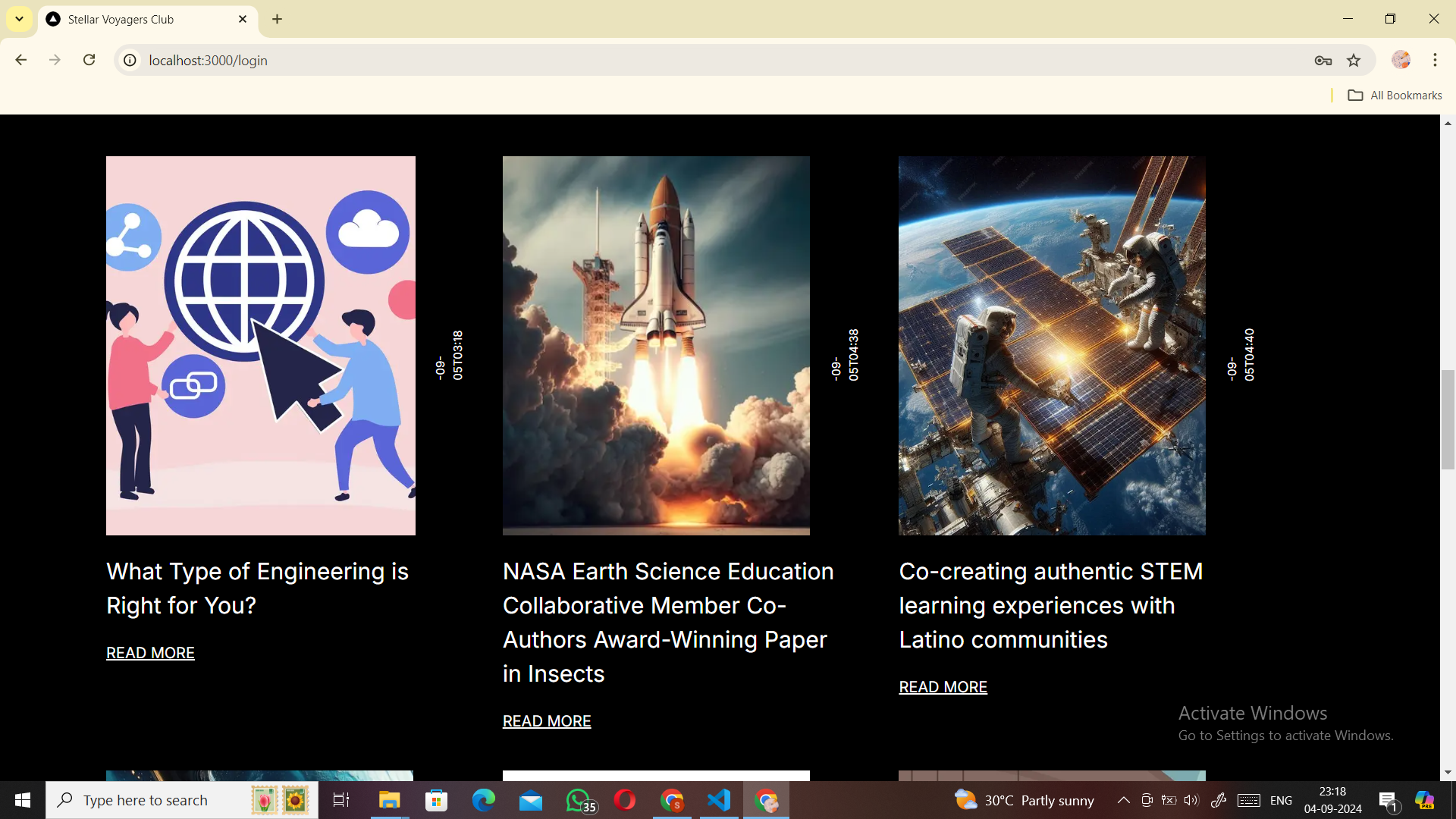
Task: Click the browser reload icon
Action: [x=89, y=60]
